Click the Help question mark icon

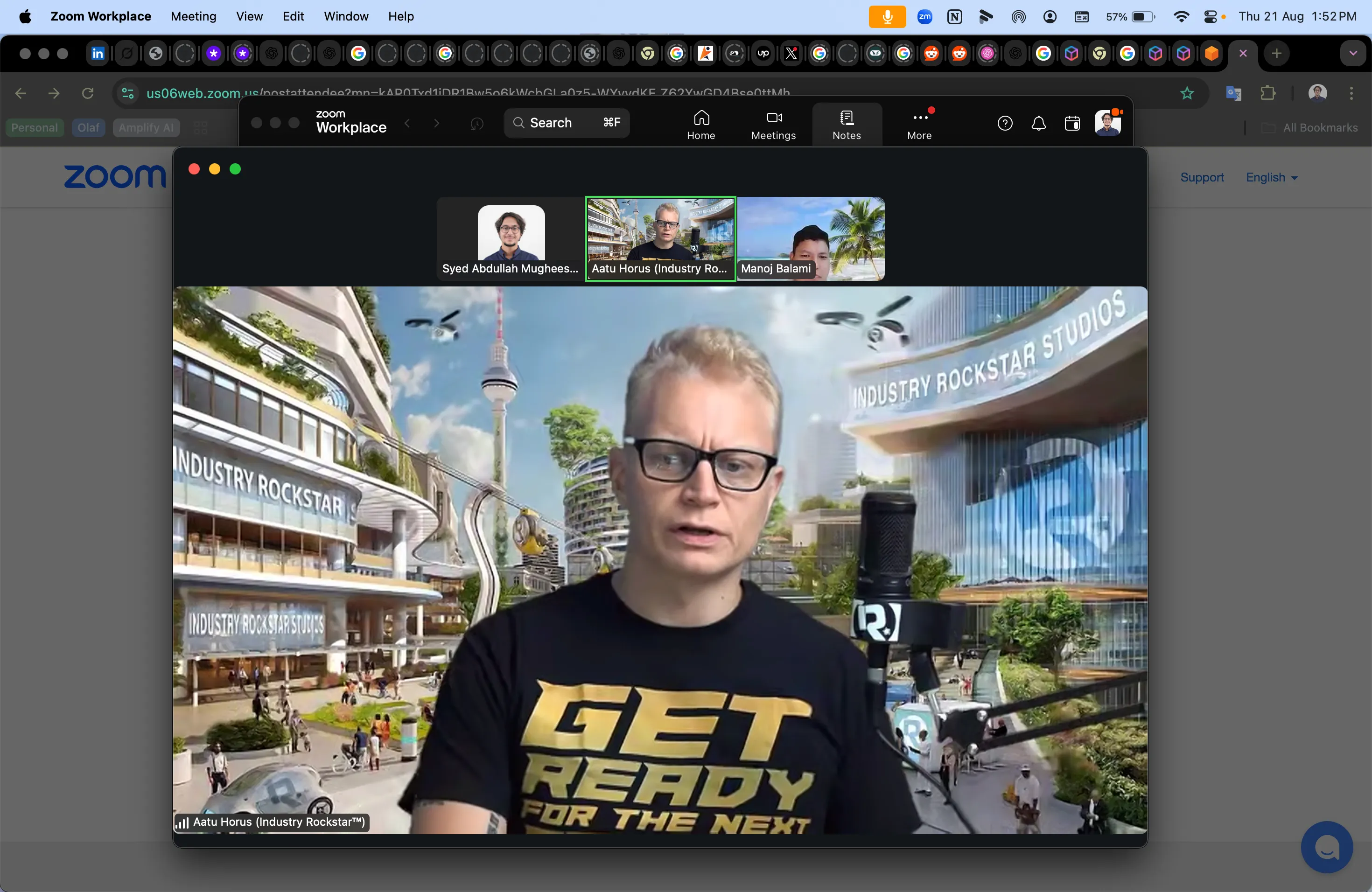click(1005, 123)
